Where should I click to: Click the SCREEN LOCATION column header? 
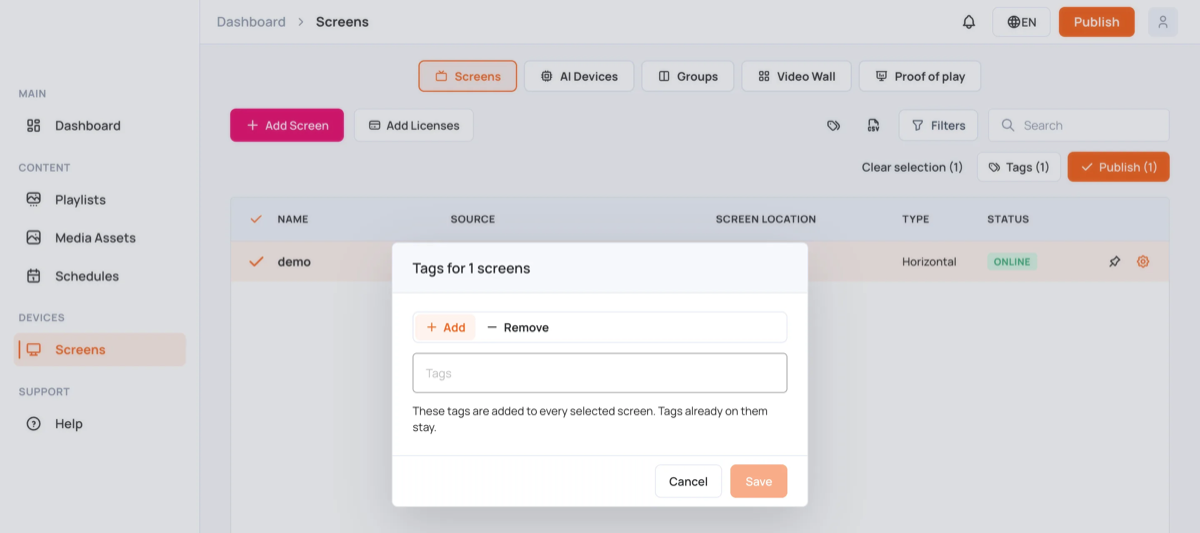pyautogui.click(x=766, y=219)
